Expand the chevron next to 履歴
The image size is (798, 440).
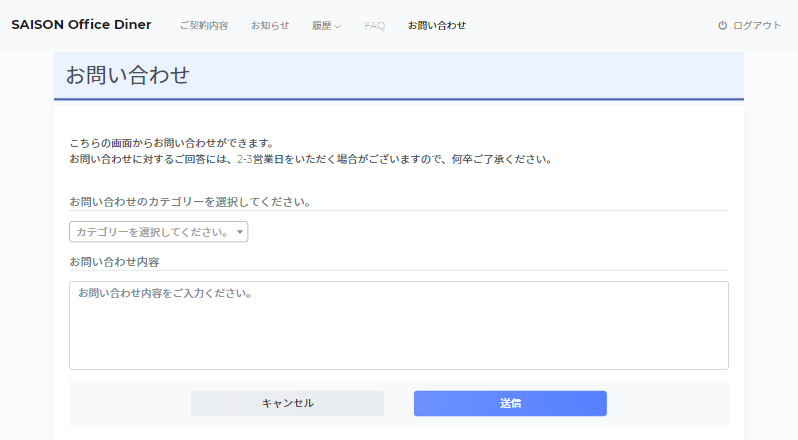(337, 26)
